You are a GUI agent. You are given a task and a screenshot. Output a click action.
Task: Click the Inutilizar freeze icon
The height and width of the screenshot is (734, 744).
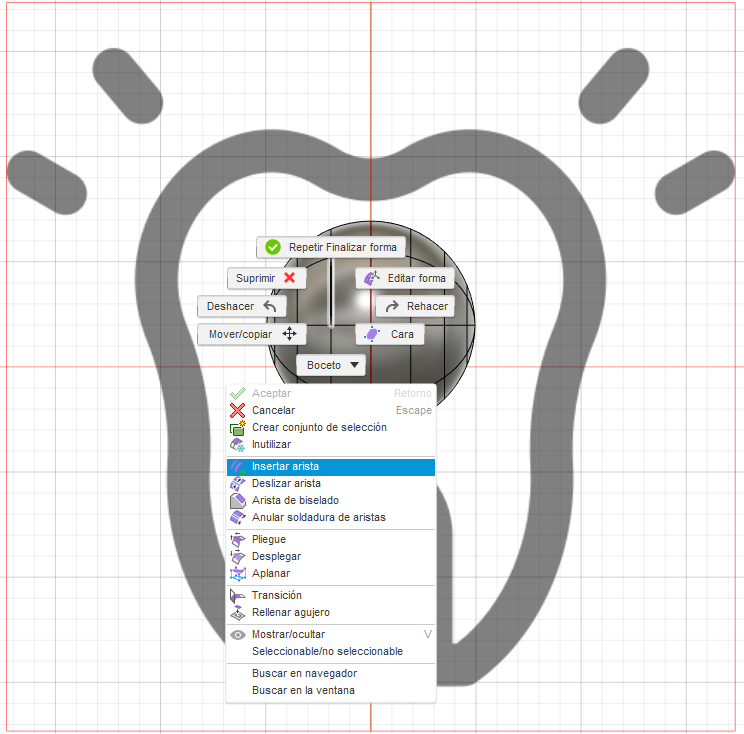(237, 445)
